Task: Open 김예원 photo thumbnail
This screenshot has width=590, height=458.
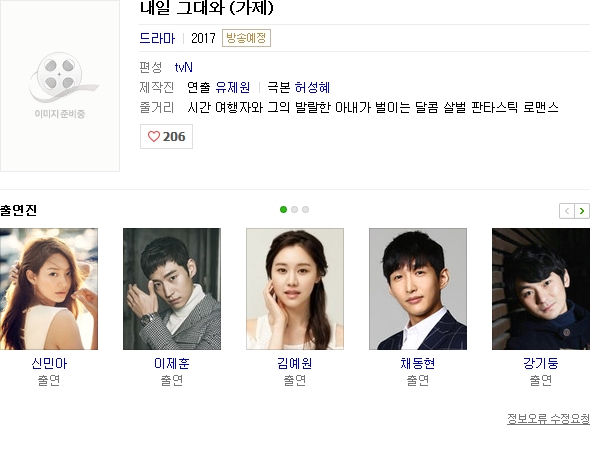Action: click(295, 289)
